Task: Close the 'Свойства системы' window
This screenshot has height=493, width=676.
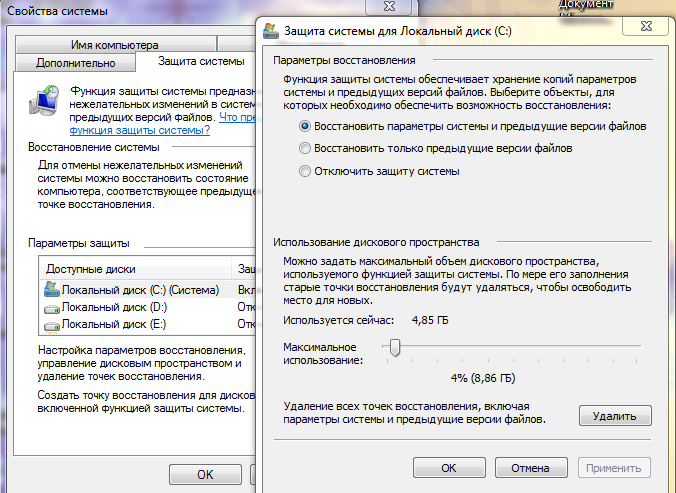Action: (x=389, y=6)
